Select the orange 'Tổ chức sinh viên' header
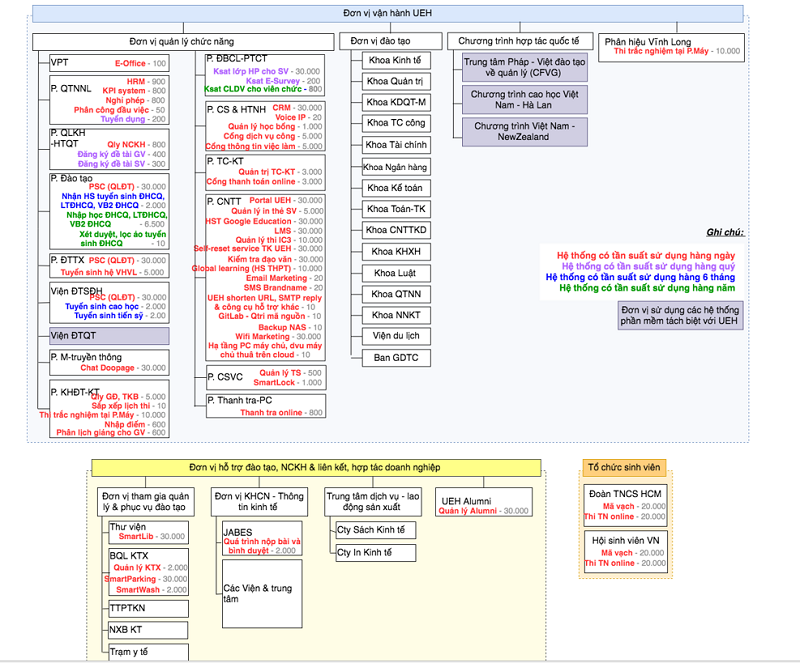800x663 pixels. click(623, 468)
